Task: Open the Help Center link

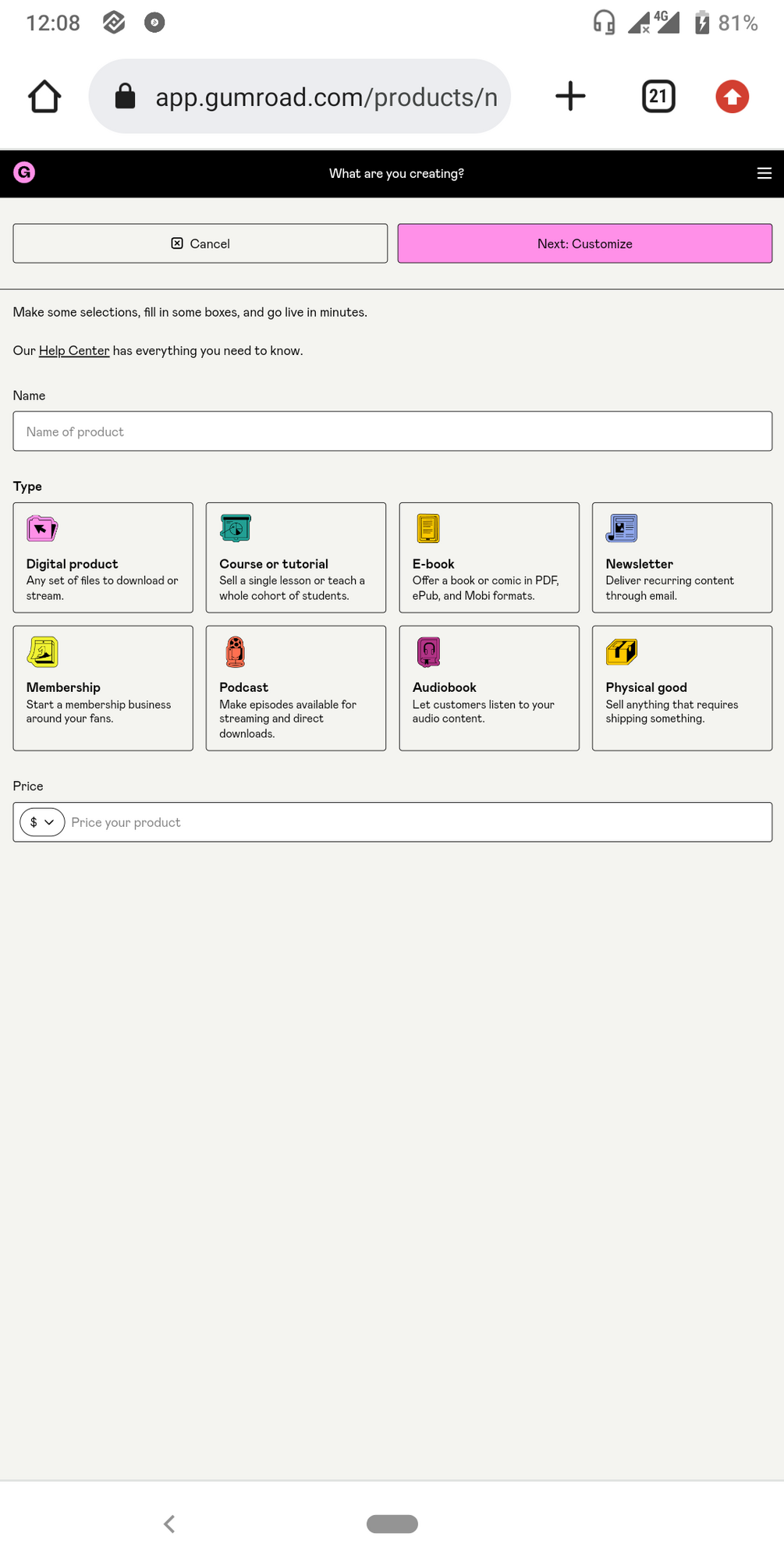Action: click(74, 350)
